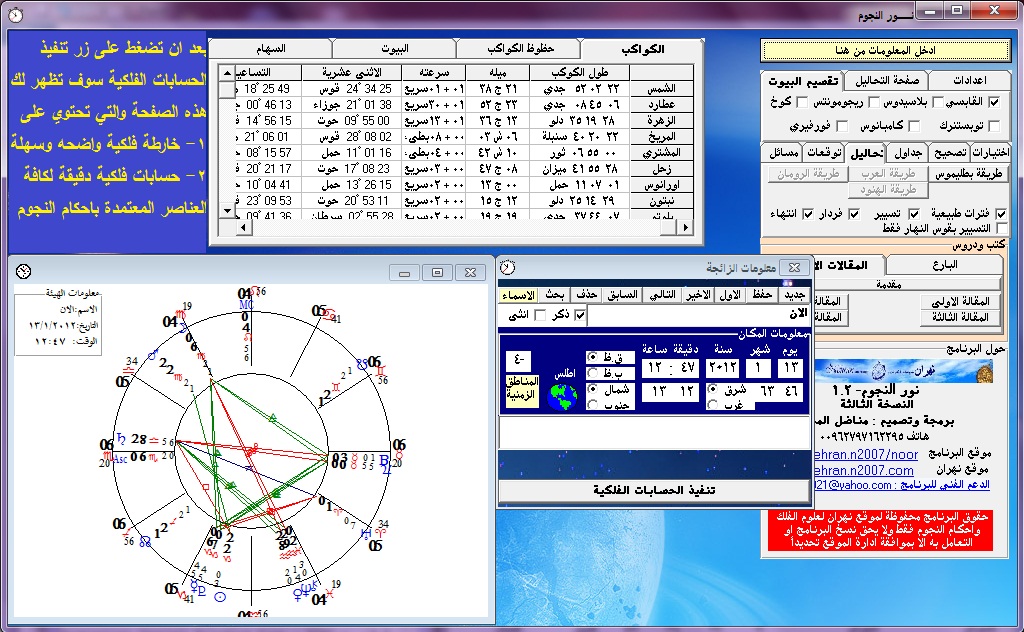This screenshot has height=632, width=1024.
Task: Toggle the فترات طبيعية checkbox
Action: coord(1001,214)
